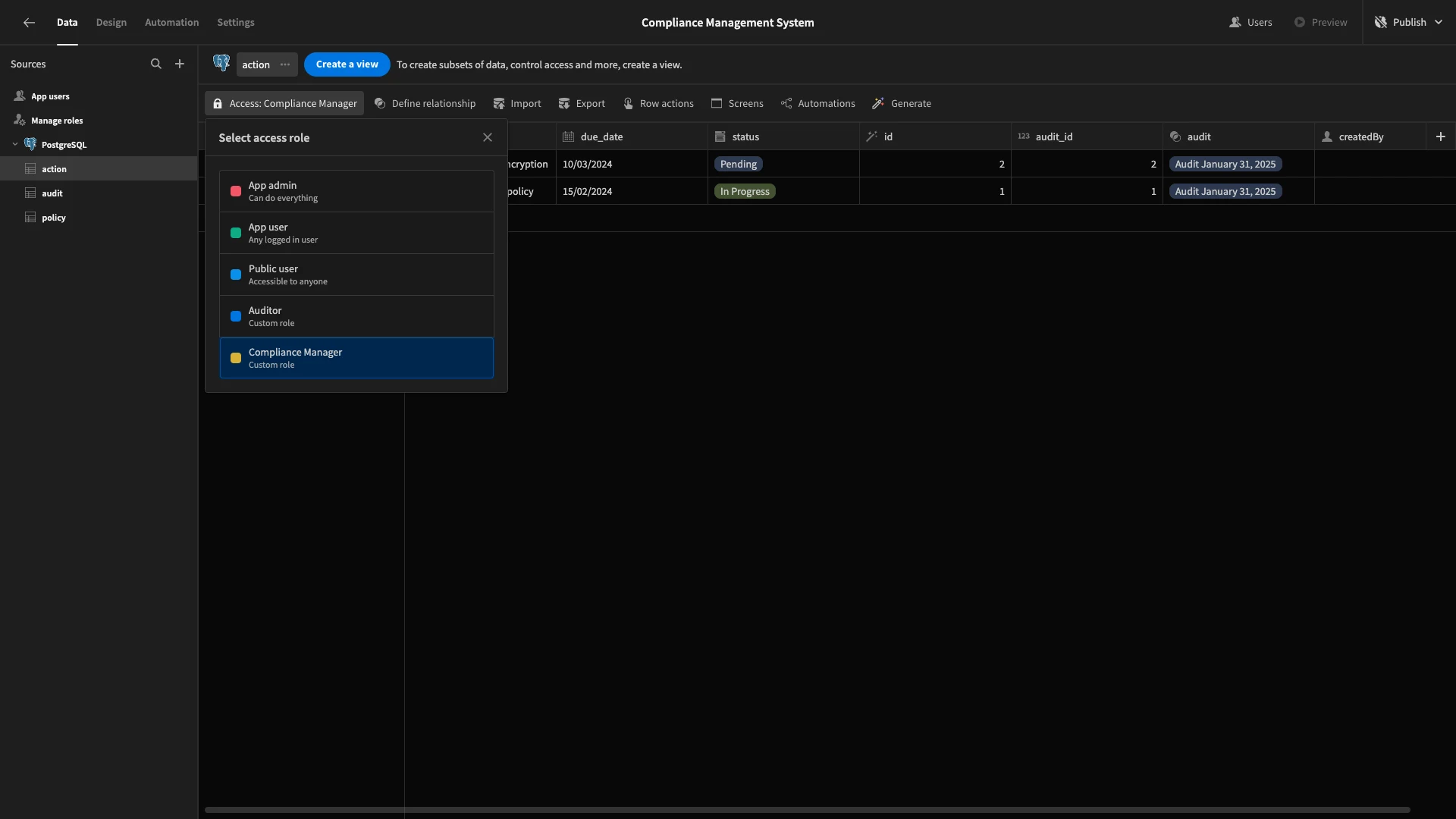The width and height of the screenshot is (1456, 819).
Task: Click the Pending status tag
Action: click(738, 164)
